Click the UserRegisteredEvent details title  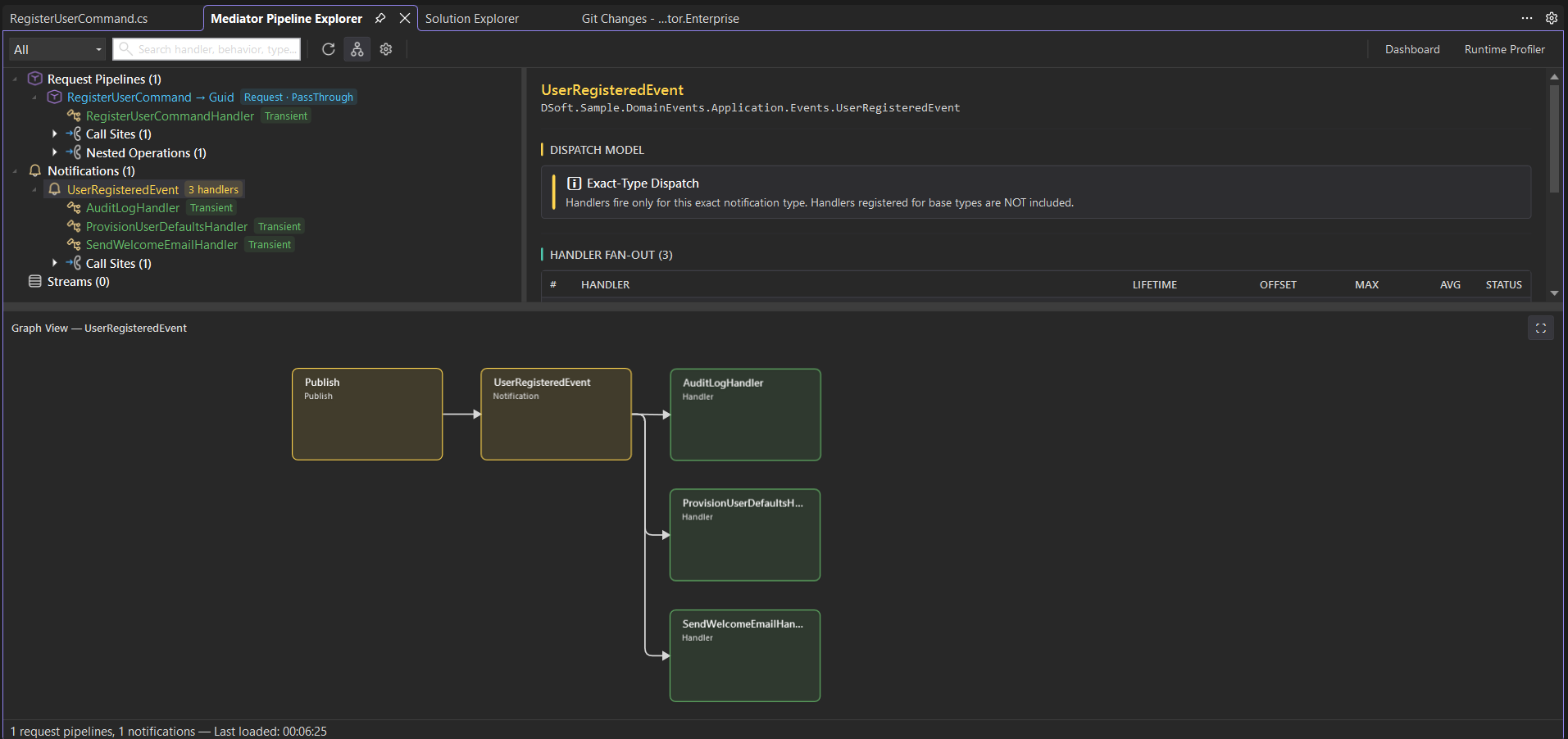[x=612, y=90]
